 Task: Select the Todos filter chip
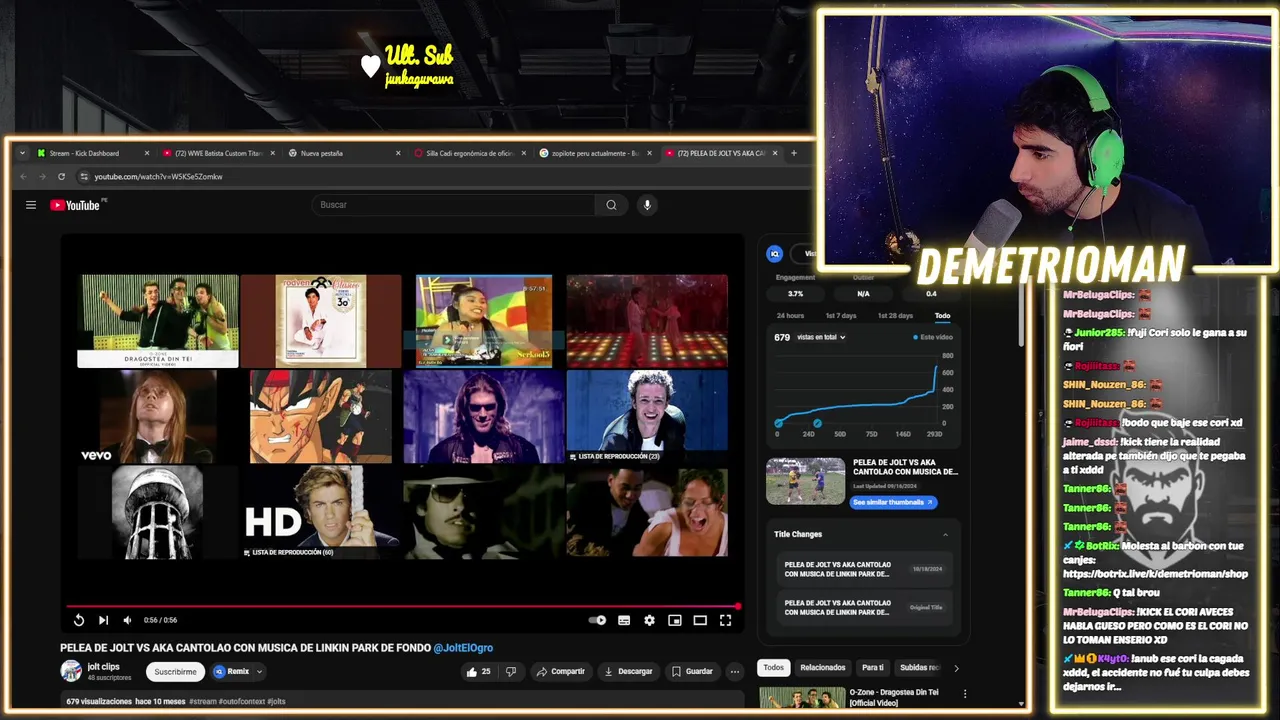pyautogui.click(x=774, y=668)
